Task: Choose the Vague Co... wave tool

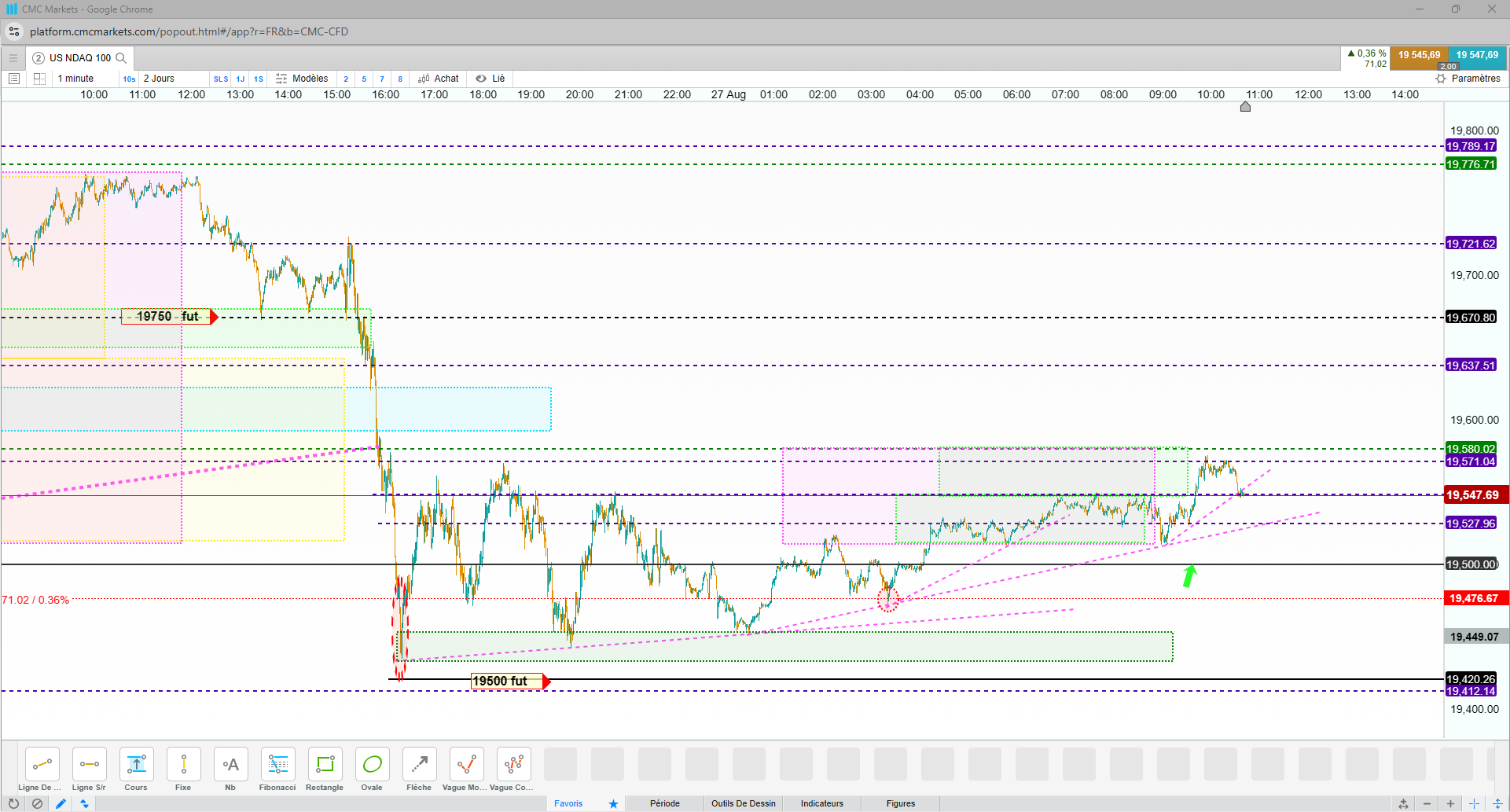Action: click(513, 764)
